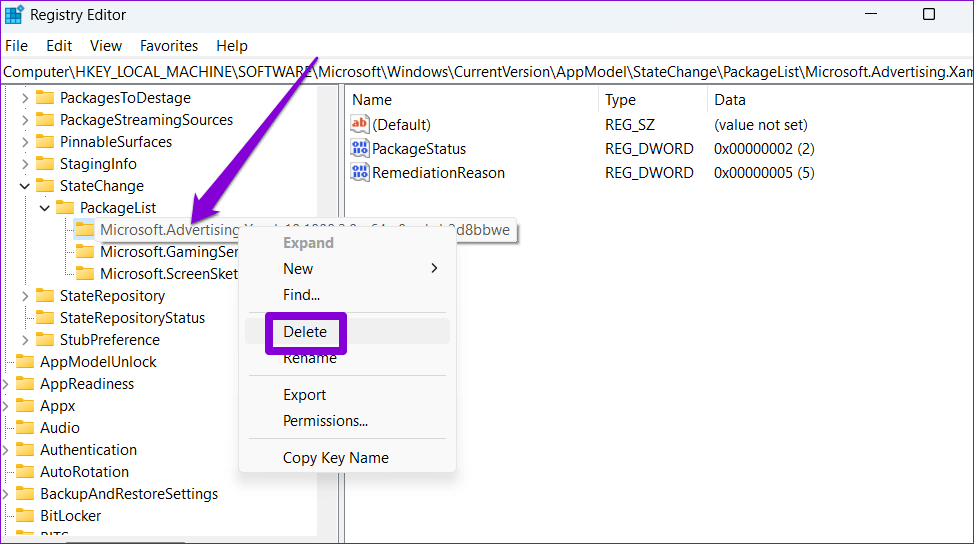Click the registry path address bar

coord(487,72)
